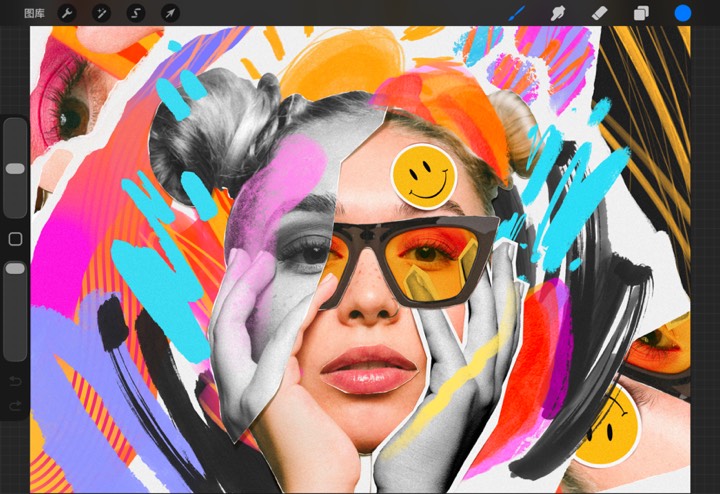Click the brush size slider handle
Screen dimensions: 720x494
coord(15,168)
